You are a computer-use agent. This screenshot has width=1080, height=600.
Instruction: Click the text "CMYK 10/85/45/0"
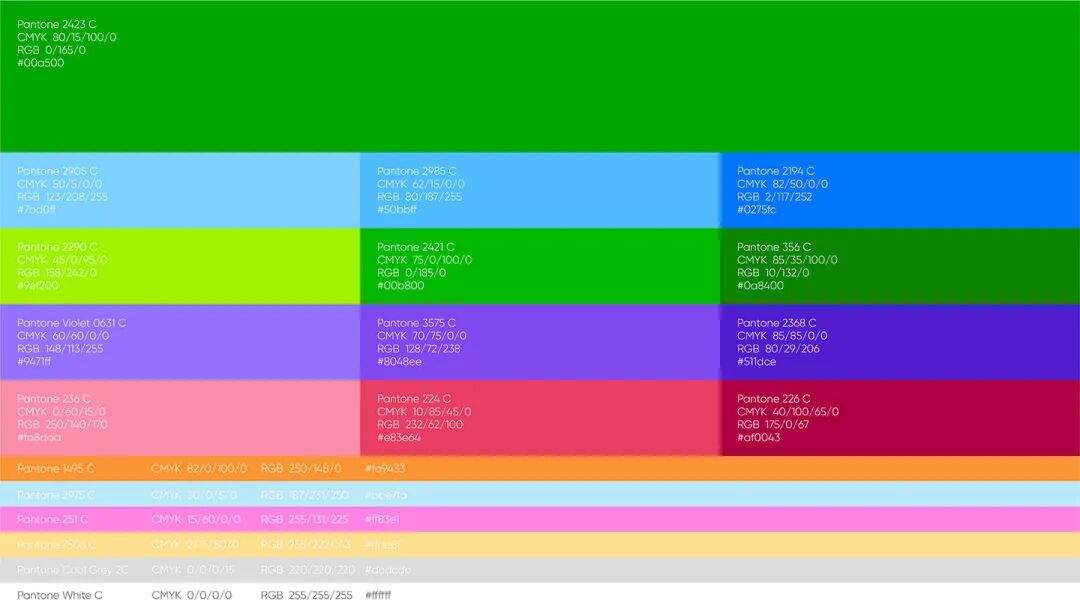424,412
